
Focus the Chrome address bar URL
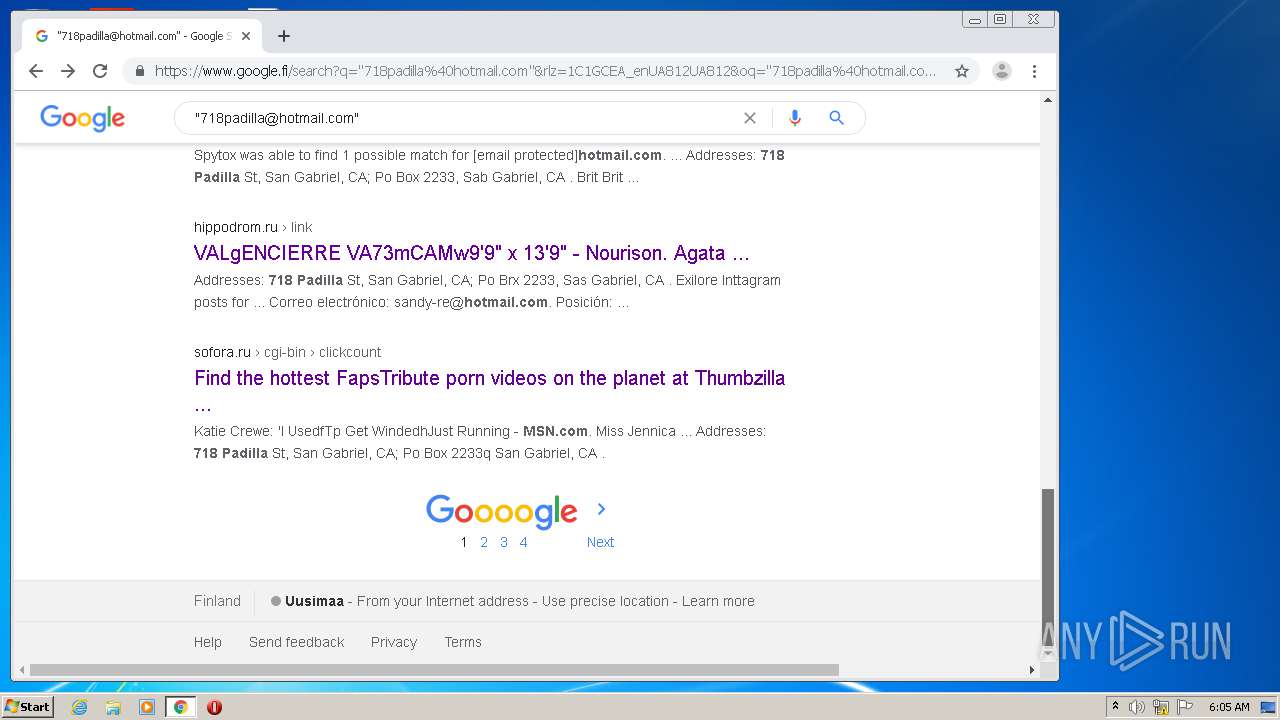[545, 71]
